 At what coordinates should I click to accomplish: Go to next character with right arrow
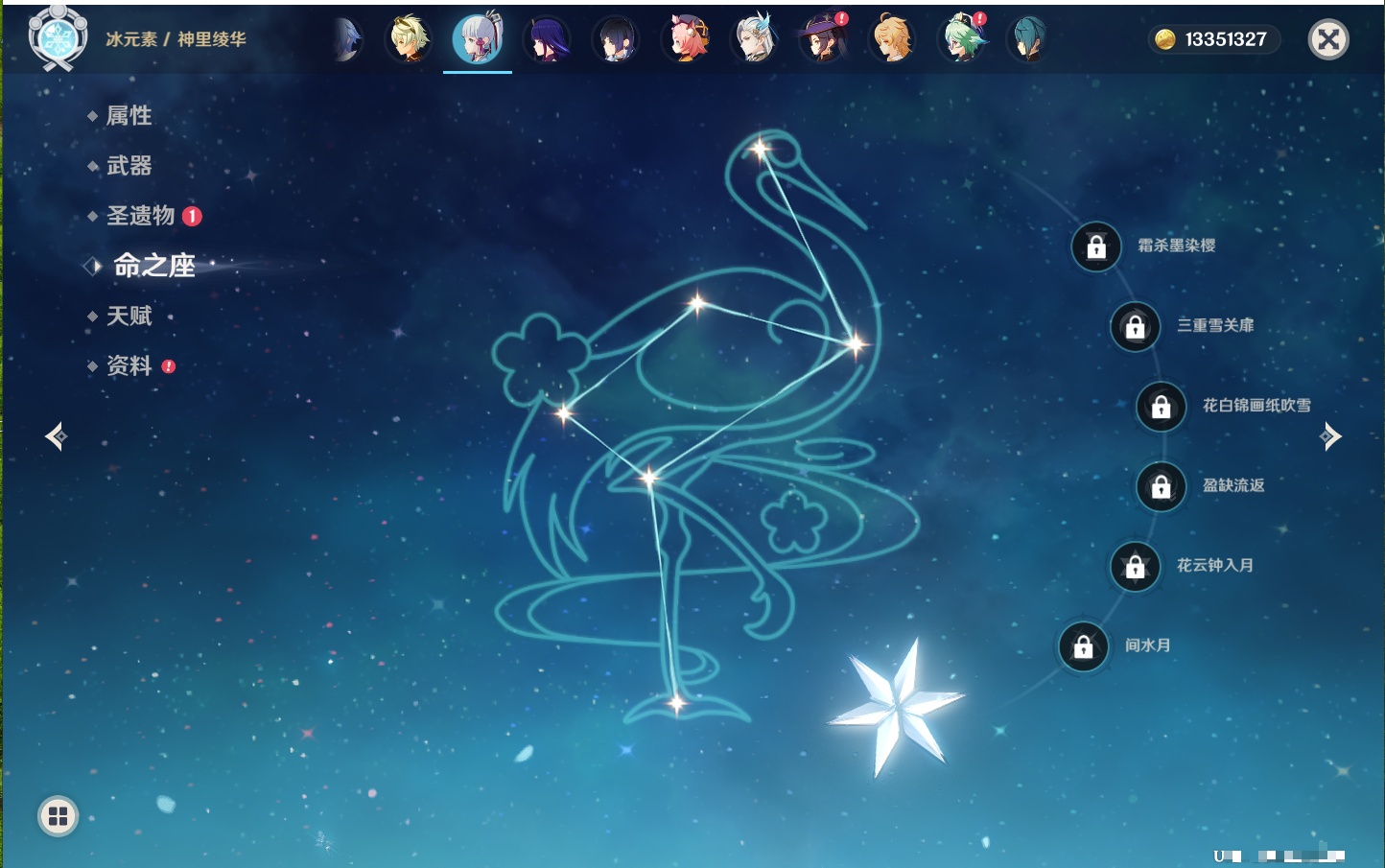pyautogui.click(x=1330, y=436)
